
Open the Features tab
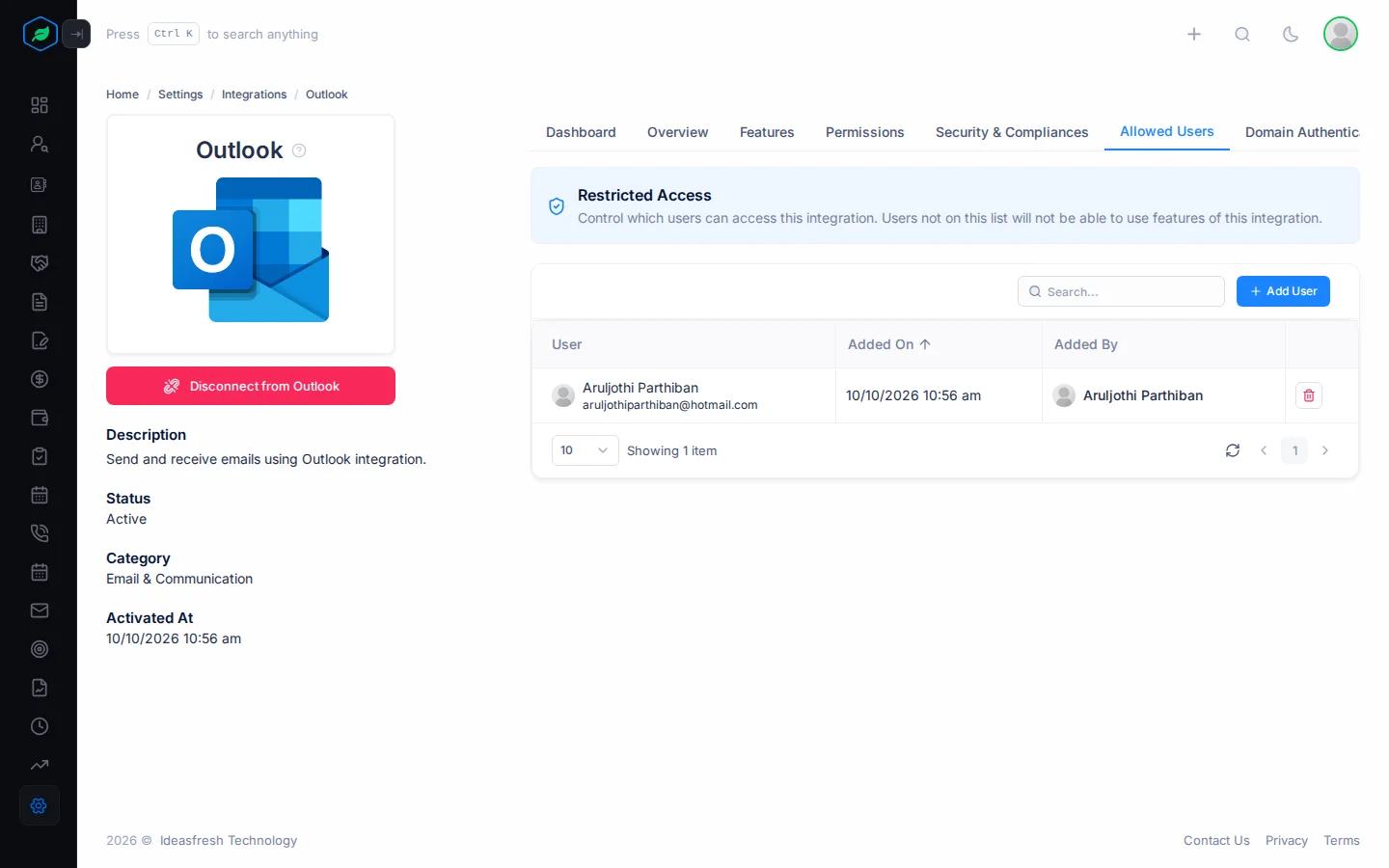(767, 132)
